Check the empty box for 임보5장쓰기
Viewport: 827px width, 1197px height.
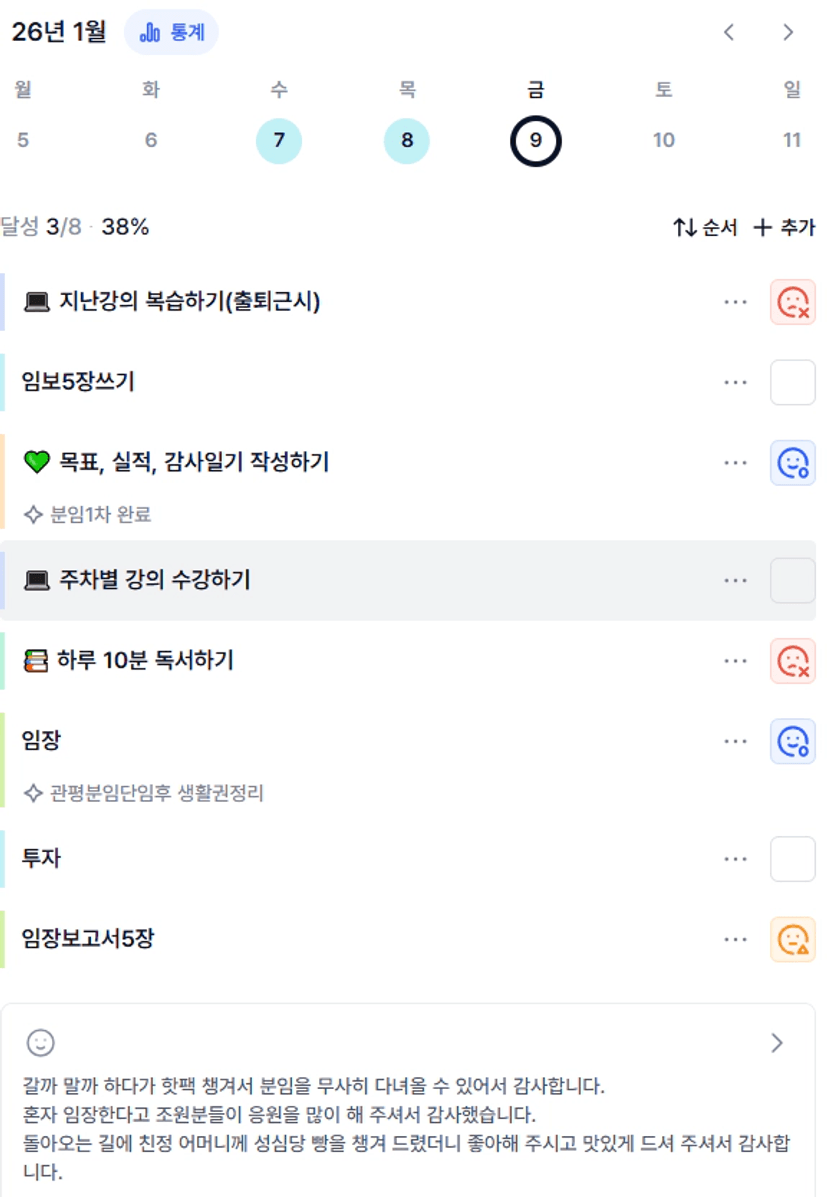792,382
